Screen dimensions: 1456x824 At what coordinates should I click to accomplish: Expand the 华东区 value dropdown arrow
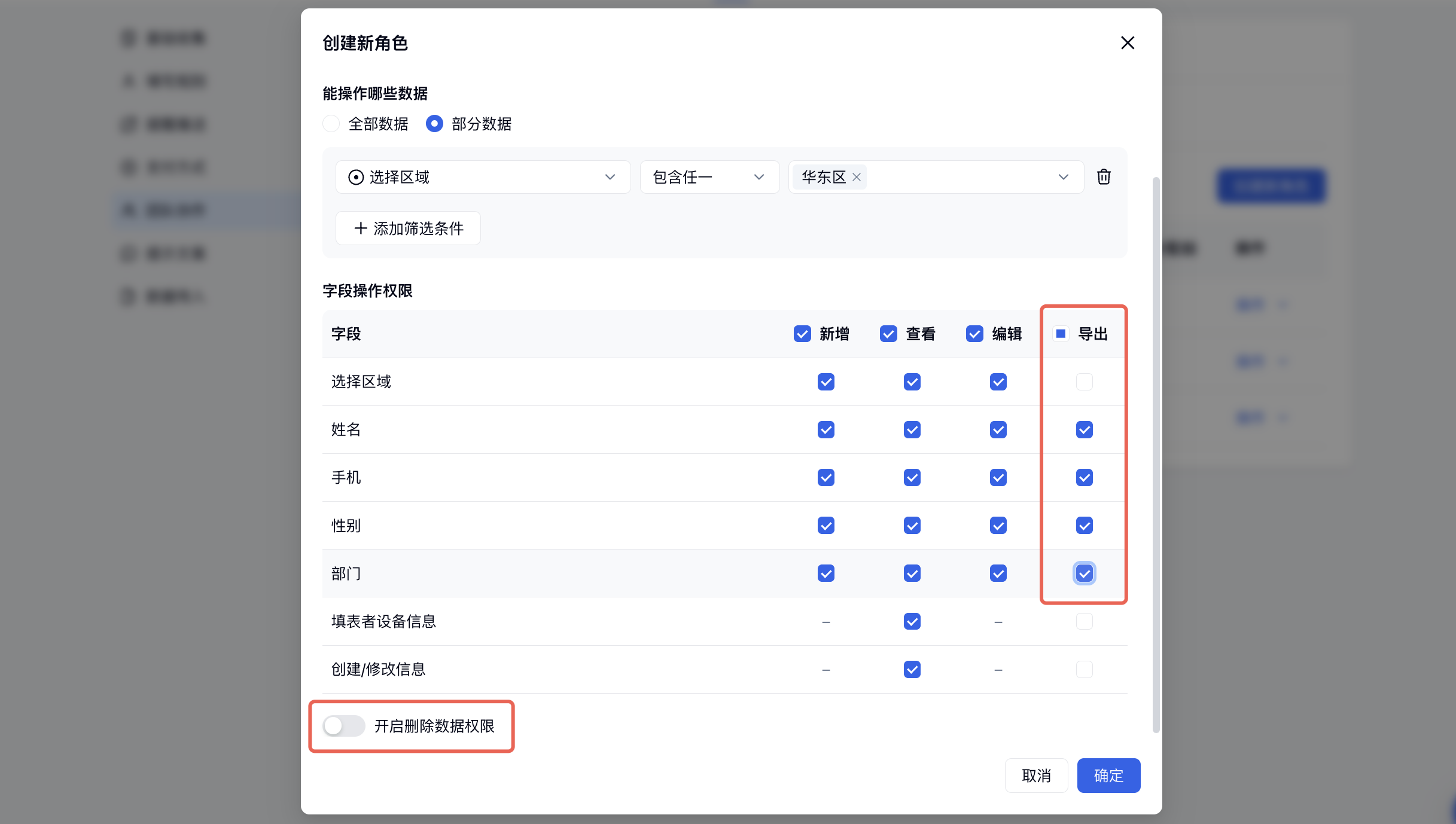coord(1063,177)
